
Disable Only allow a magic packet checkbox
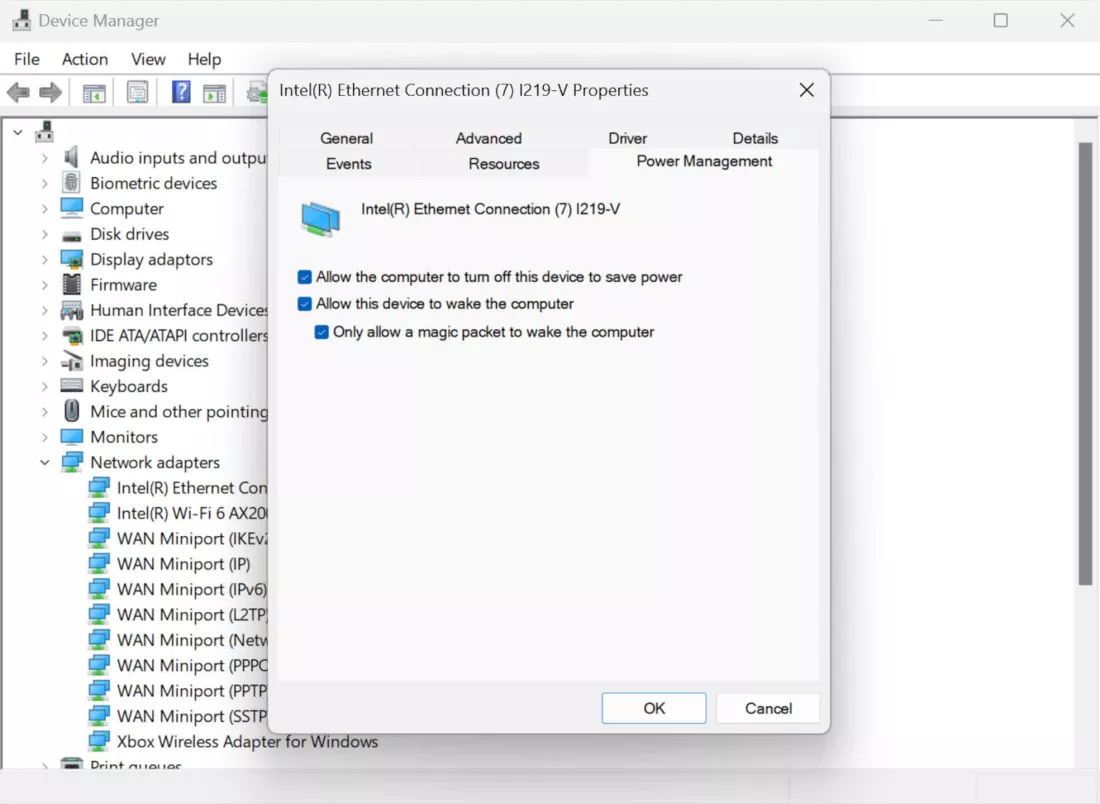[x=322, y=332]
